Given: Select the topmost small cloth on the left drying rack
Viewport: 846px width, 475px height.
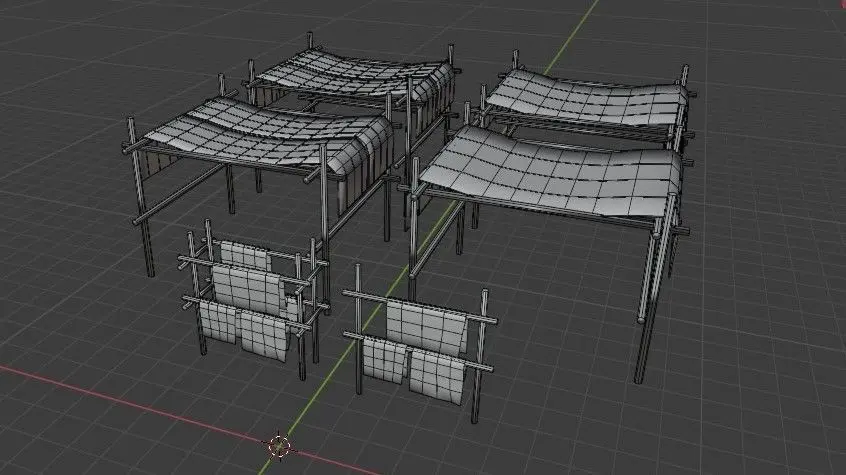Looking at the screenshot, I should point(245,255).
